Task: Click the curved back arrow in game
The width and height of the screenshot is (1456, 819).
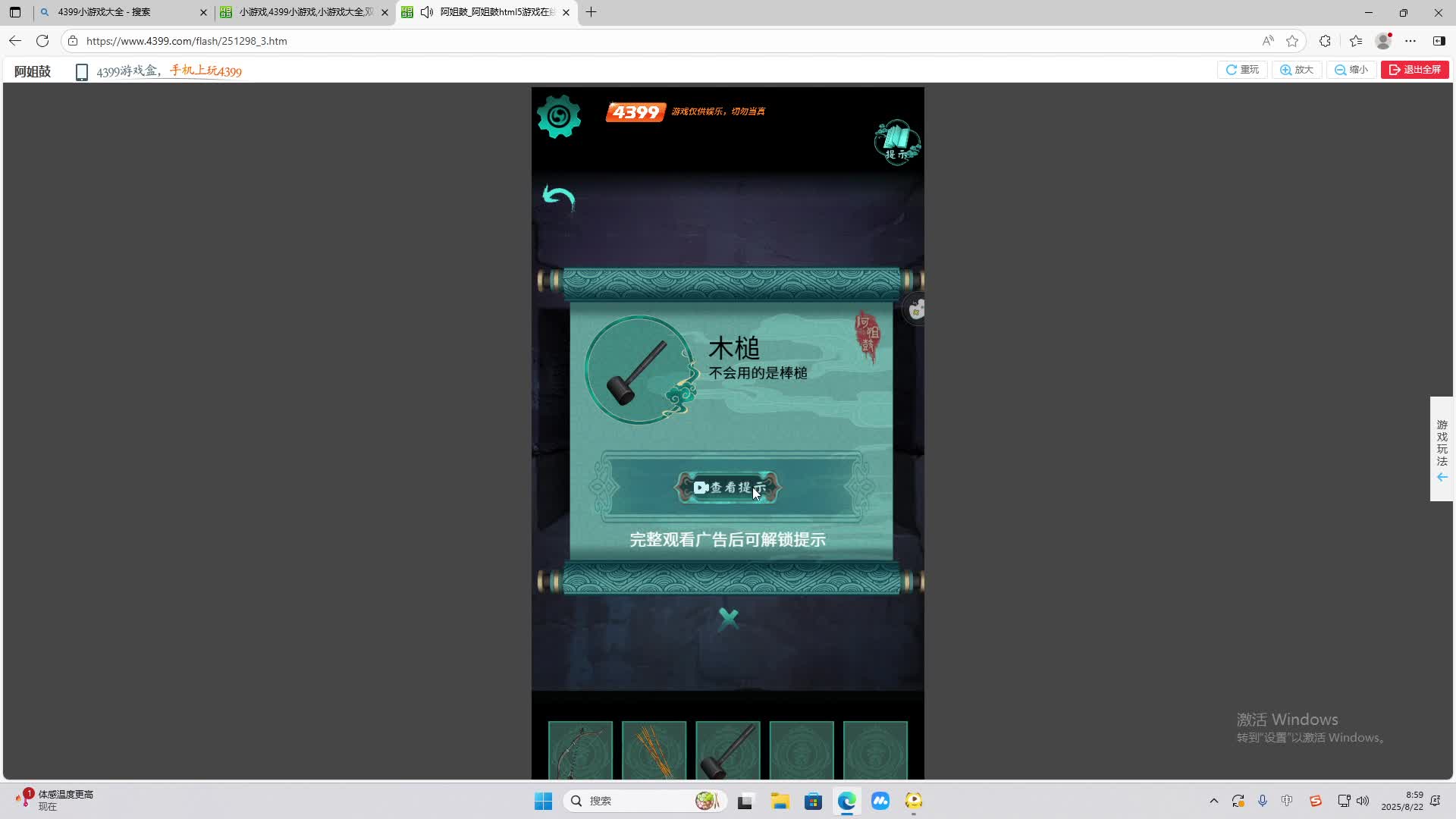Action: [x=559, y=198]
